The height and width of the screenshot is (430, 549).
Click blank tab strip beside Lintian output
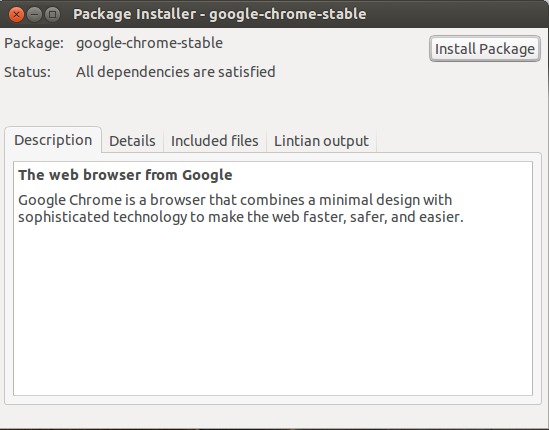(459, 141)
